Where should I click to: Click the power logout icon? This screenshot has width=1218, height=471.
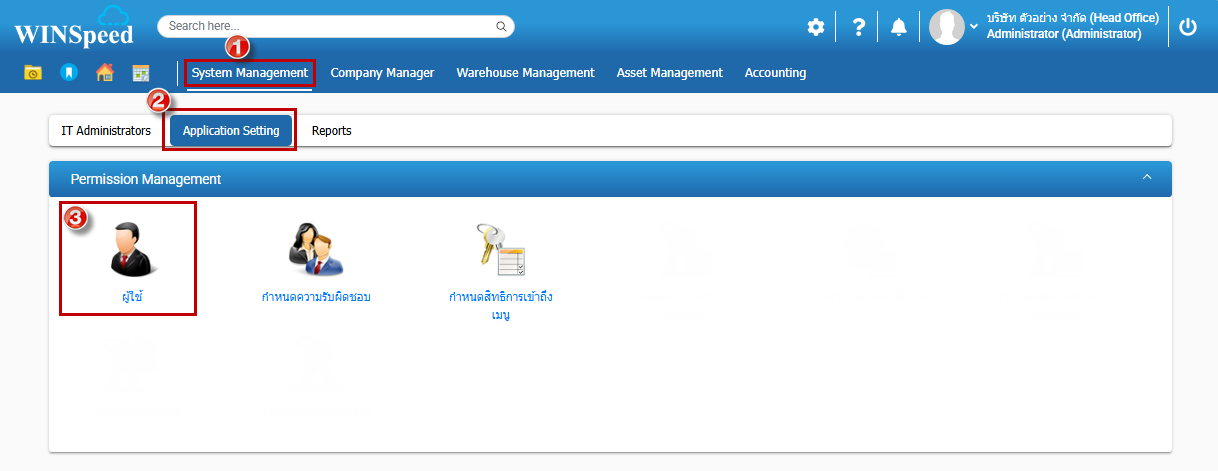coord(1188,27)
